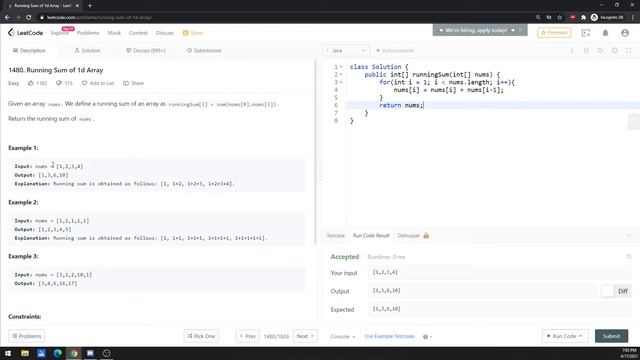Image resolution: width=640 pixels, height=360 pixels.
Task: Click the Add to List heart
Action: coord(84,83)
